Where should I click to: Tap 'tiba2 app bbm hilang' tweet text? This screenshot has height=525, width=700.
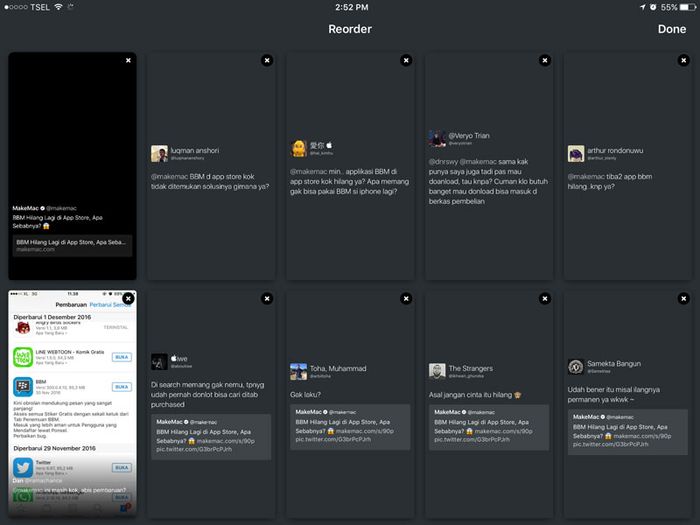click(610, 181)
